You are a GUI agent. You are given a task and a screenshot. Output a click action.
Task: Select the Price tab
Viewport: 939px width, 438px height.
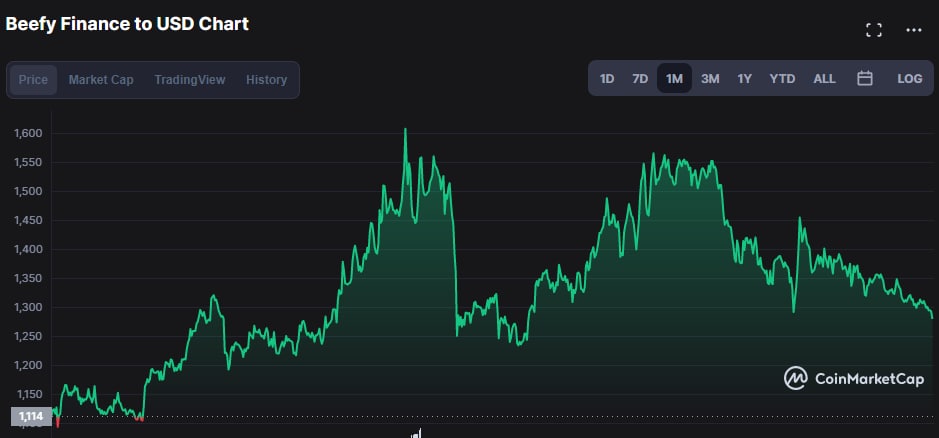33,80
